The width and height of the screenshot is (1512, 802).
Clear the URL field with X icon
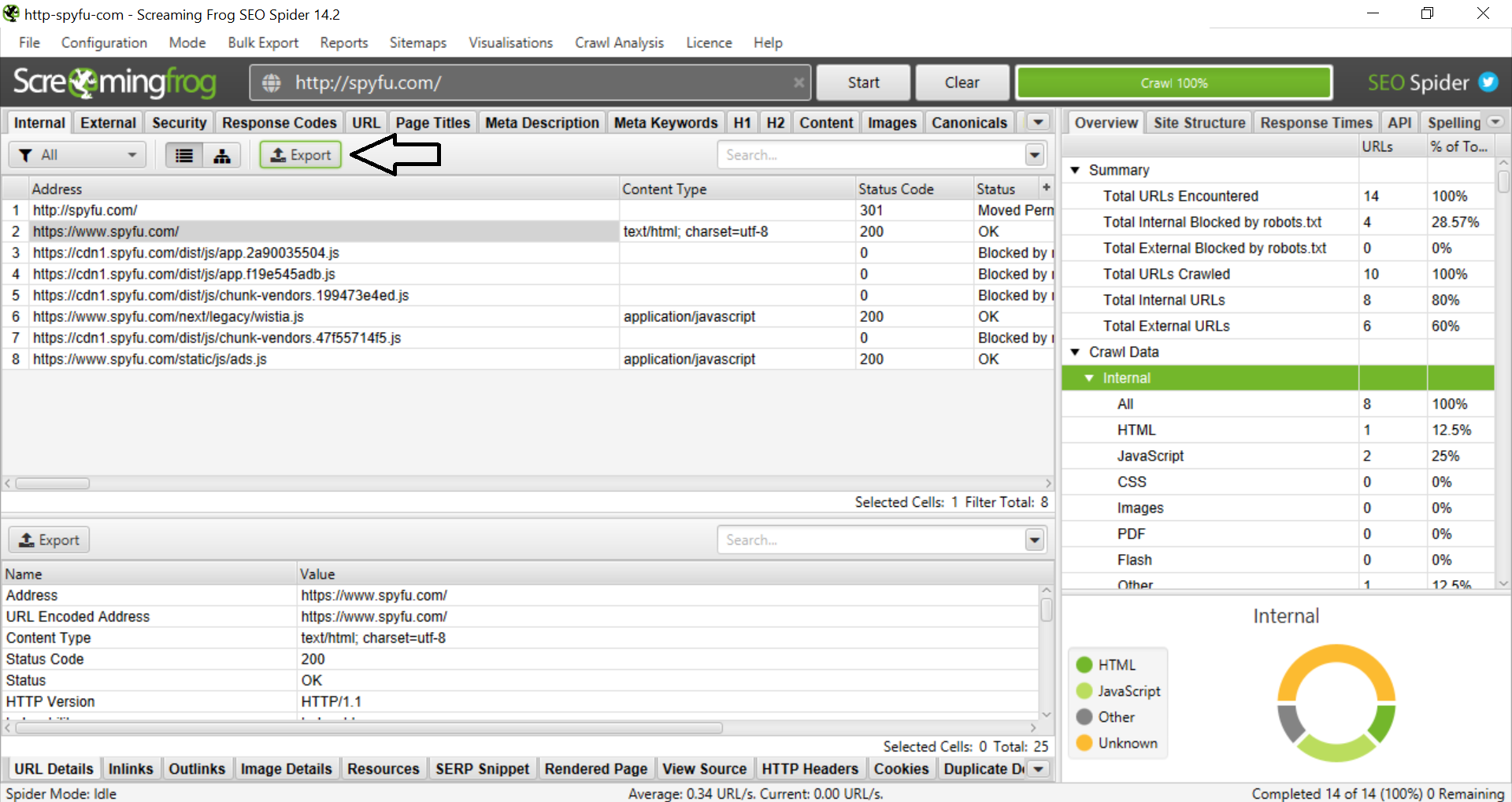coord(799,83)
